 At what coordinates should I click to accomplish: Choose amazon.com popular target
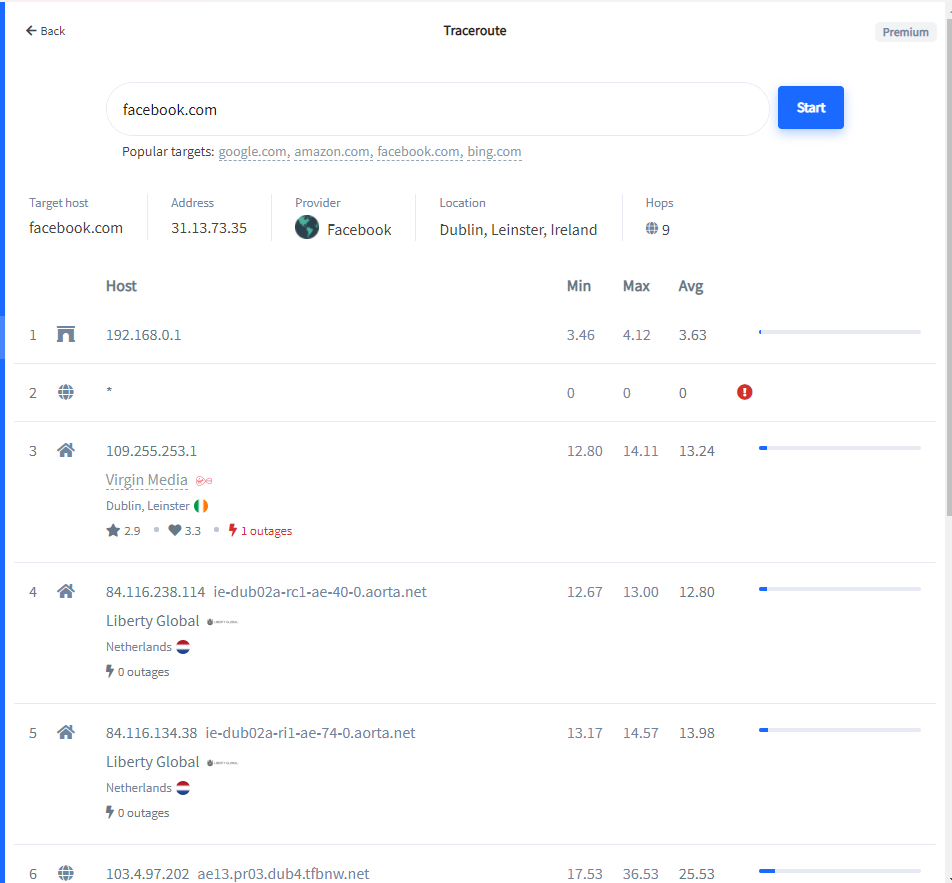click(x=332, y=151)
